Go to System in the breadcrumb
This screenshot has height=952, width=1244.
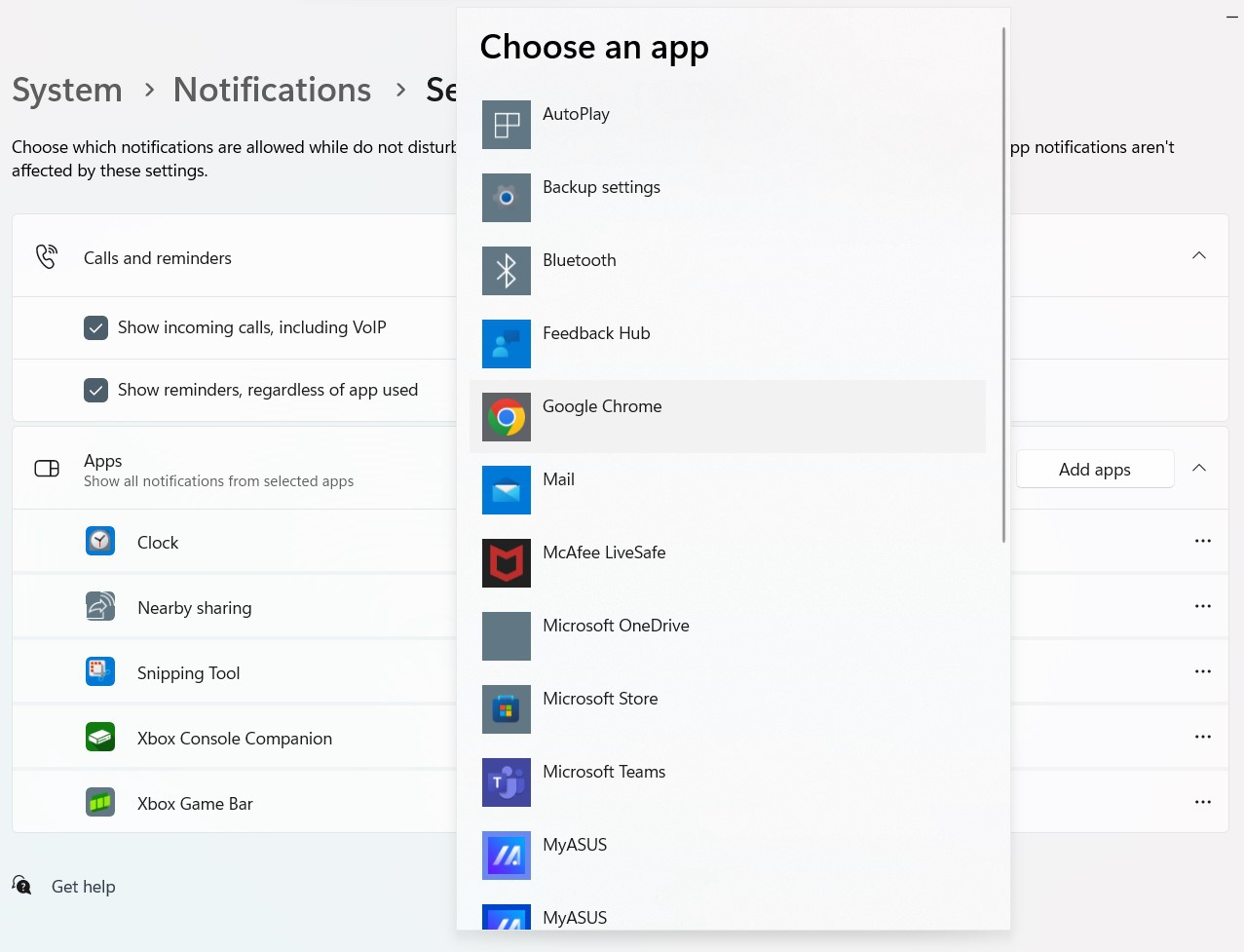[67, 90]
